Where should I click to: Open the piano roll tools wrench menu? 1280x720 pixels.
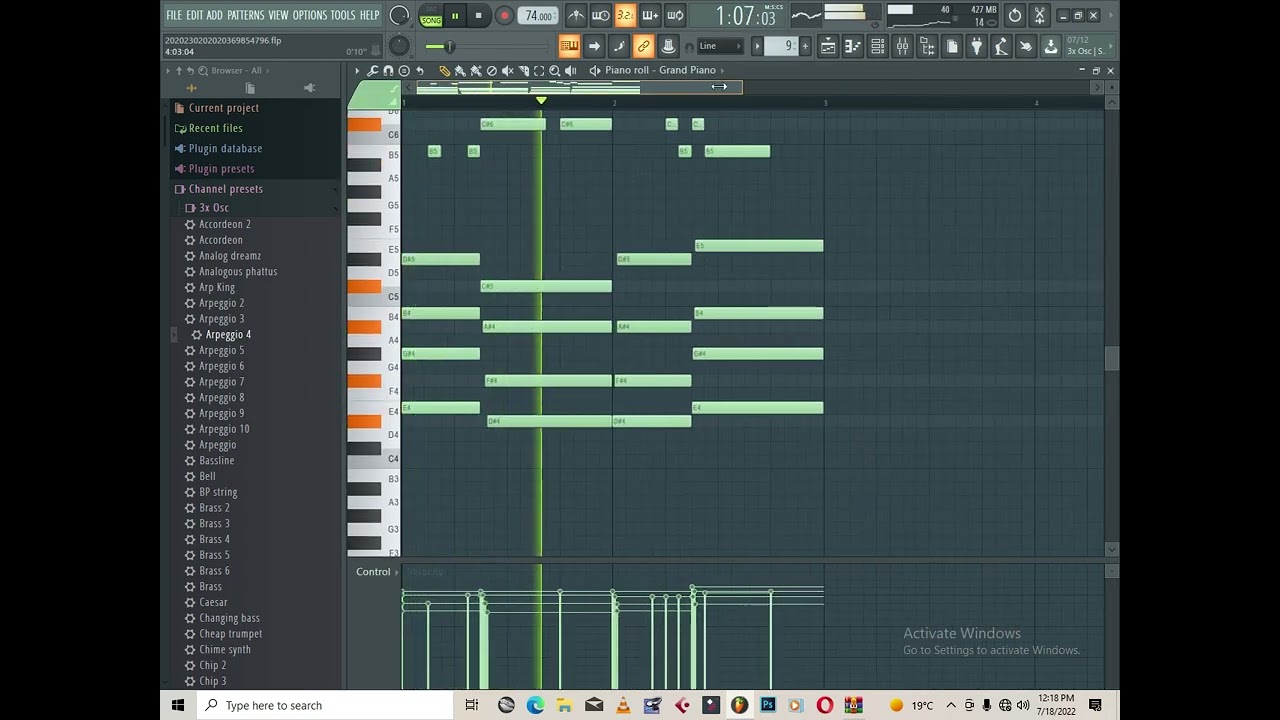(372, 70)
